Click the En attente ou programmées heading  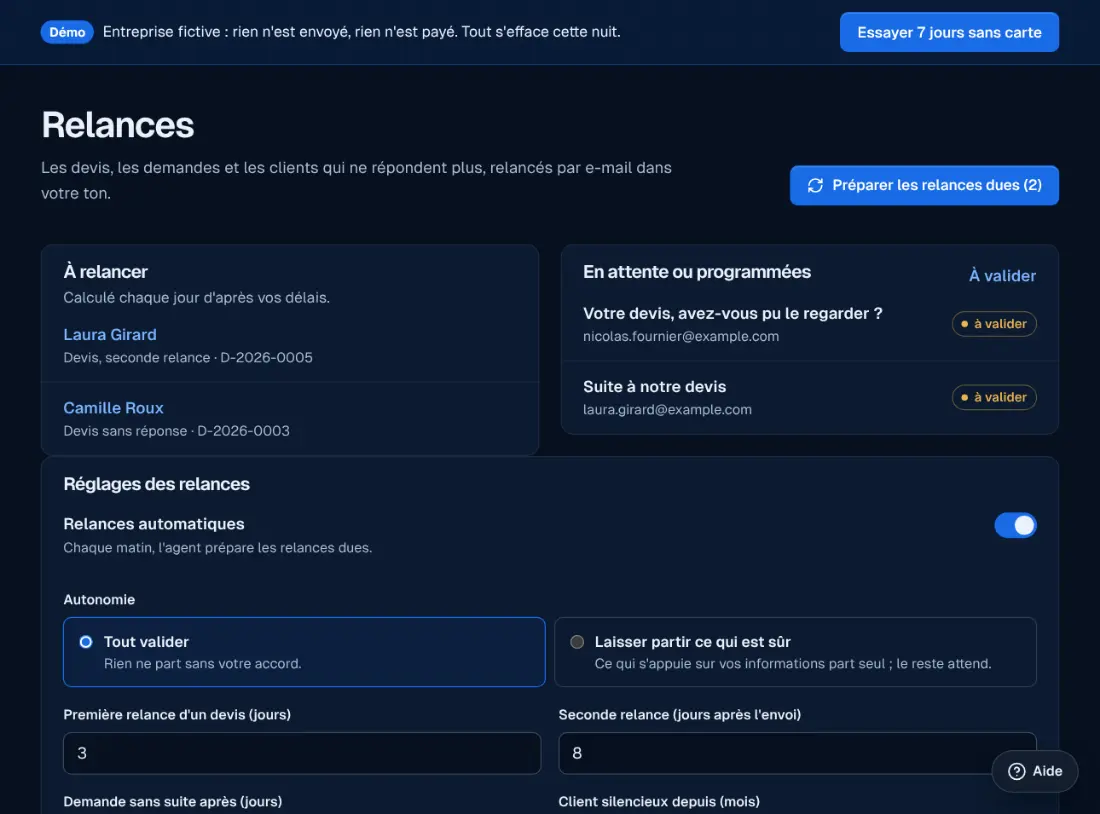[x=697, y=272]
